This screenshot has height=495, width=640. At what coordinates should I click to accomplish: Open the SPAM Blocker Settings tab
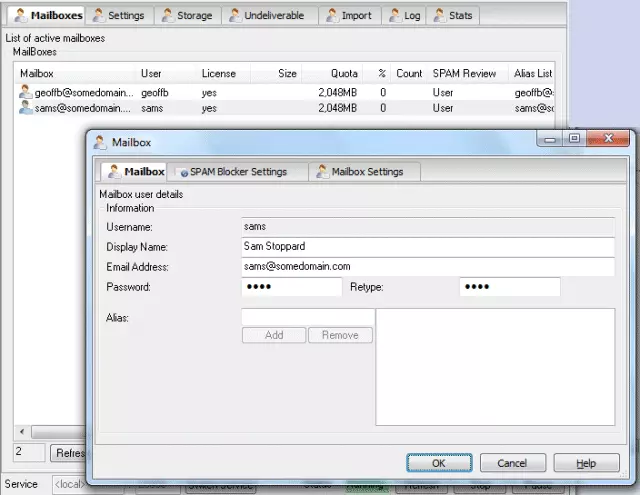click(x=237, y=172)
